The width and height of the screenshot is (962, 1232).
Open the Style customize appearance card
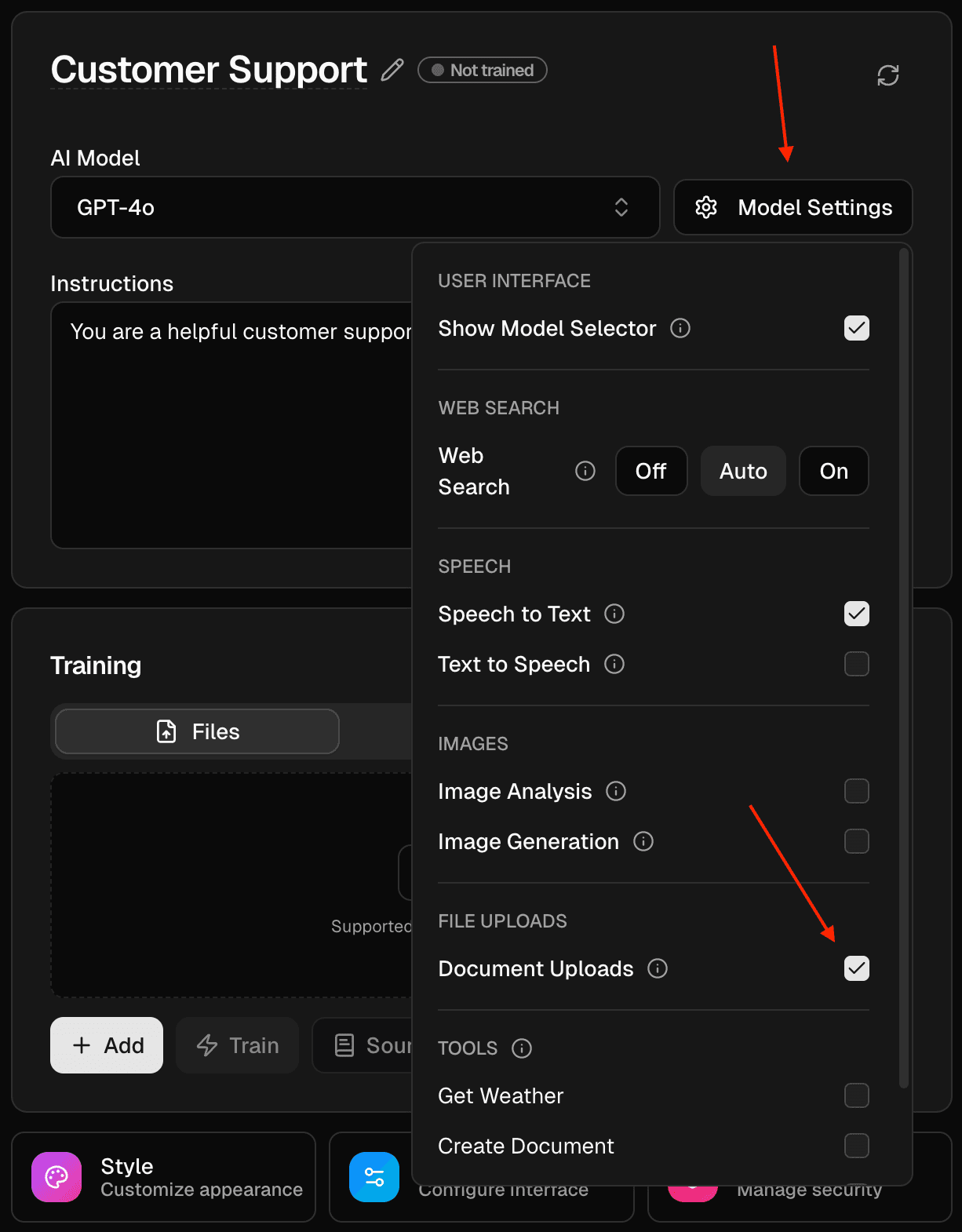pos(163,1177)
